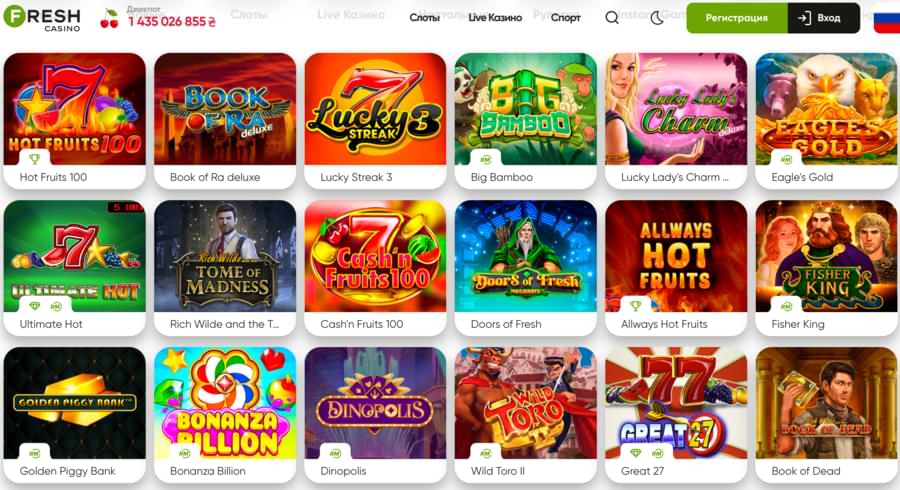
Task: Click the badge icon on Big Bamboo tile
Action: coord(486,160)
